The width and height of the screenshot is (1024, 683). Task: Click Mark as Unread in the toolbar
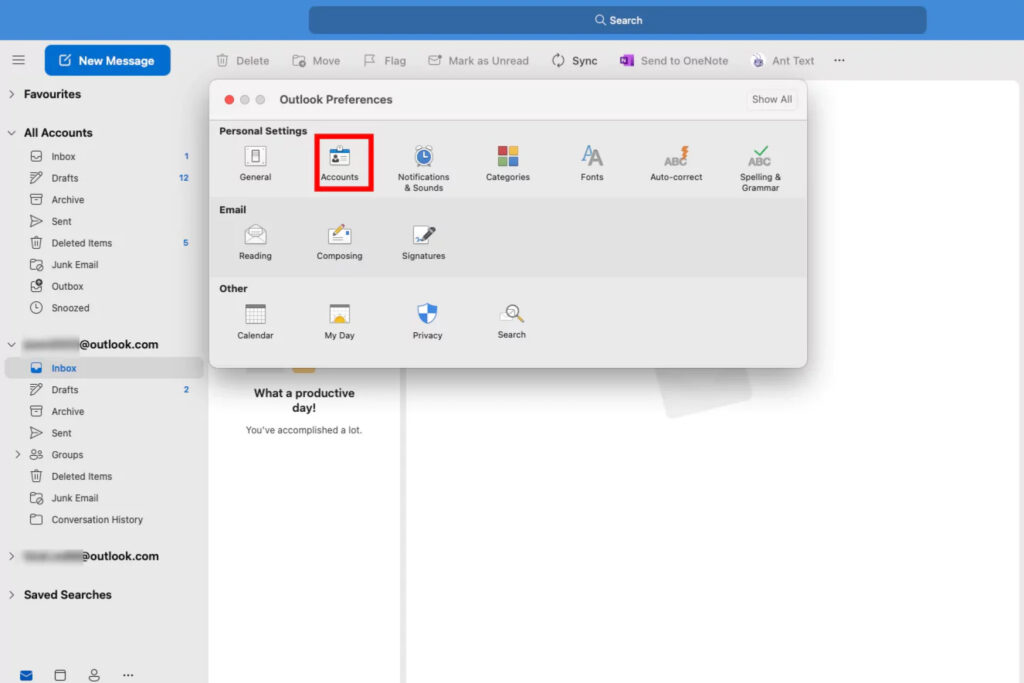pyautogui.click(x=479, y=61)
